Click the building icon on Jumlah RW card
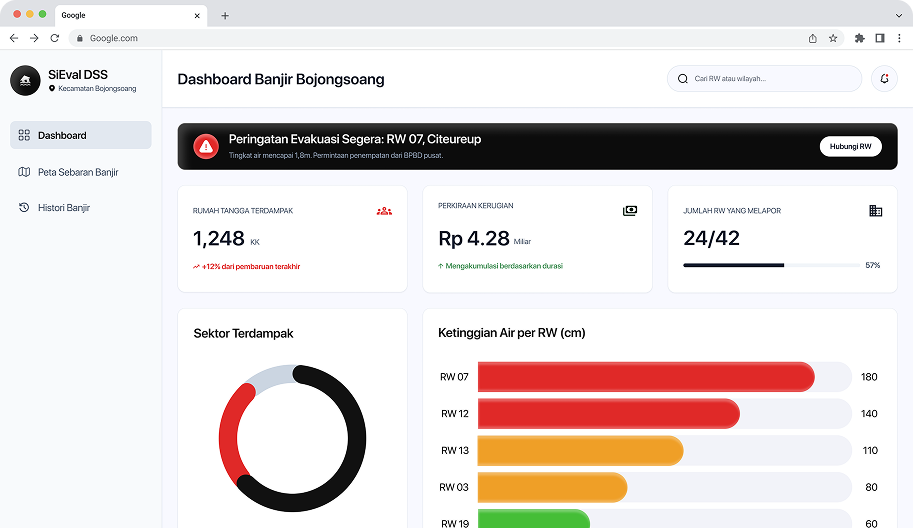The image size is (913, 528). tap(875, 211)
